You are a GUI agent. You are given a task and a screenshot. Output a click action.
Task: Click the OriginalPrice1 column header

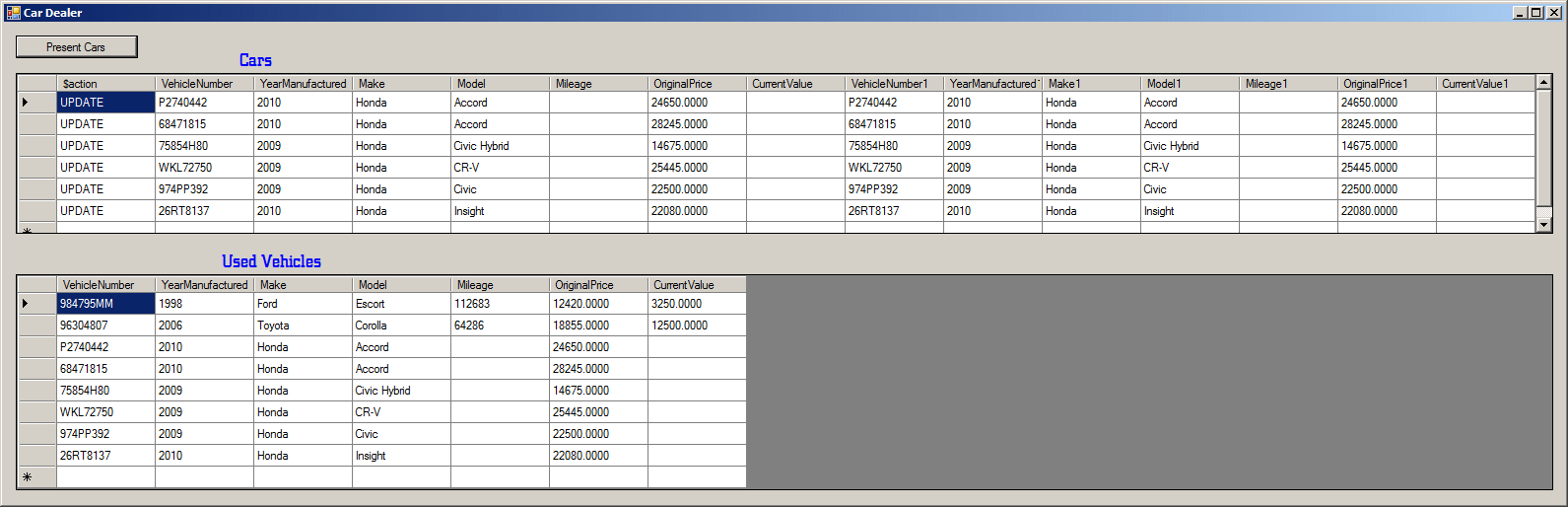click(1387, 84)
